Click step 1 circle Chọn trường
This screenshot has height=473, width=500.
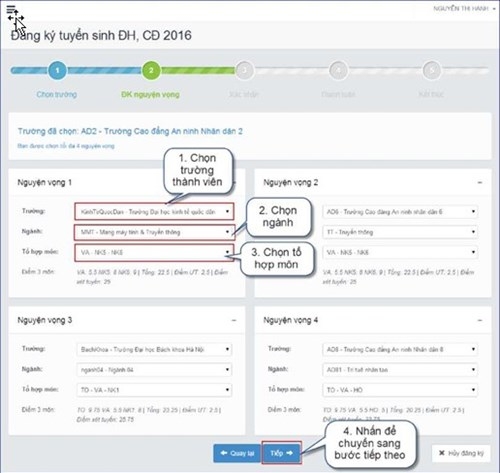click(x=57, y=70)
